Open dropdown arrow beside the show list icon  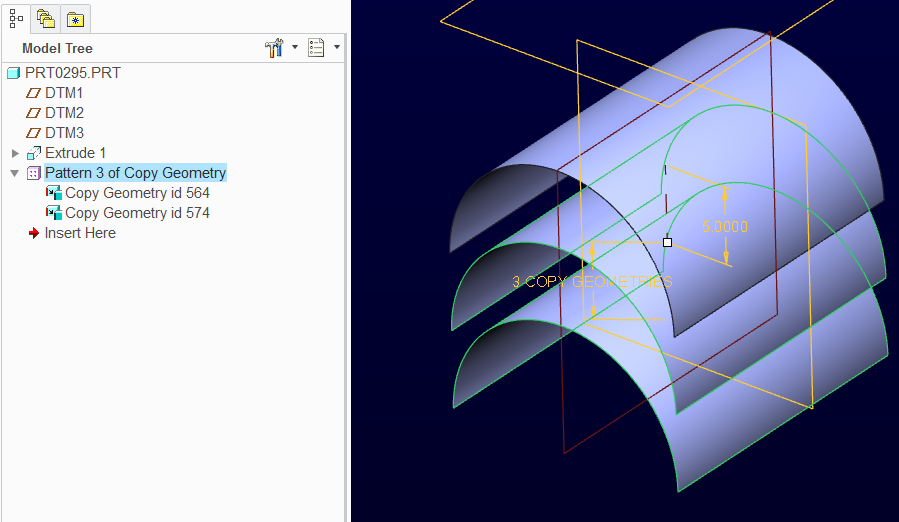[337, 47]
